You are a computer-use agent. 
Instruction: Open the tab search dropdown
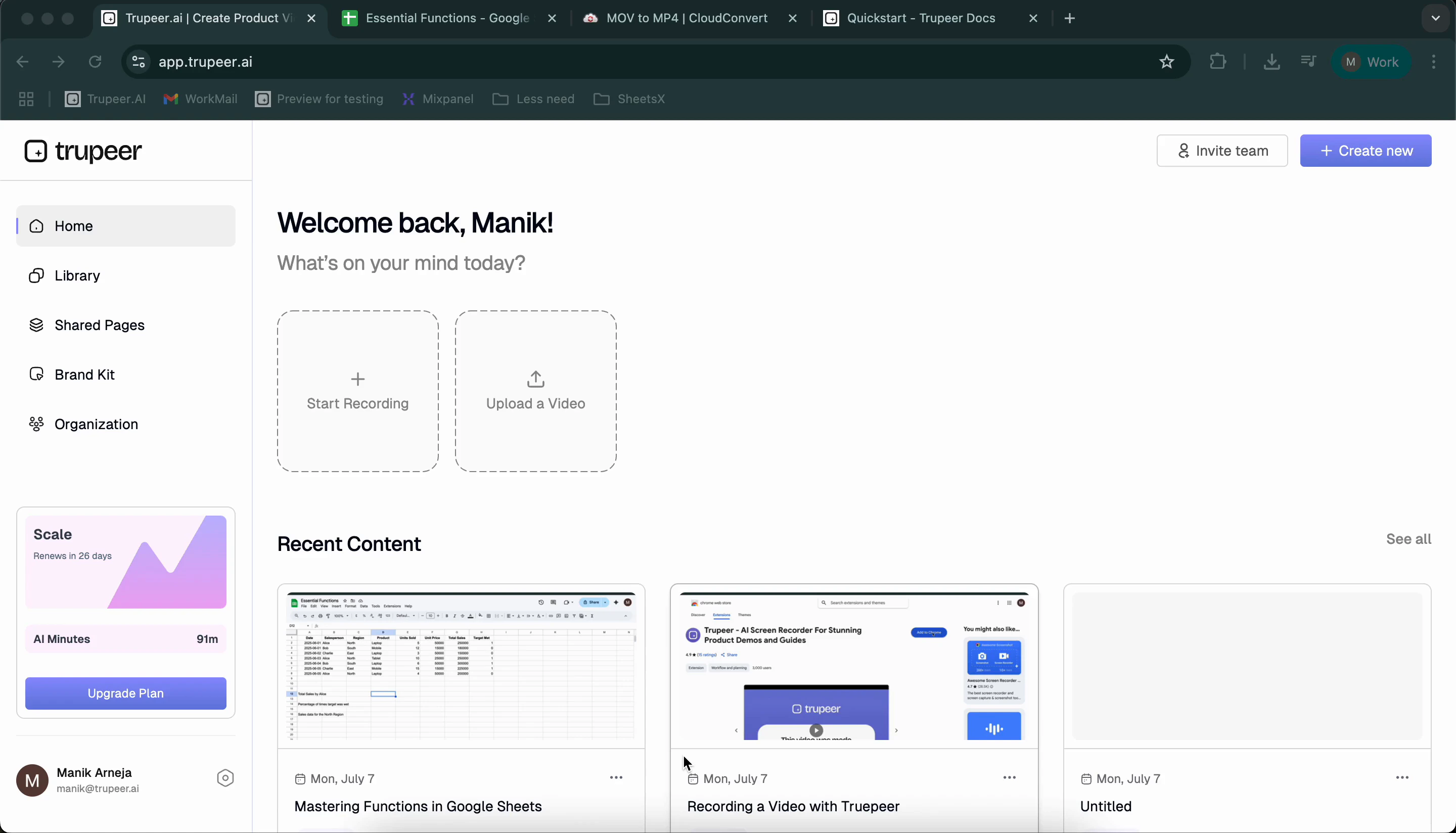coord(1434,18)
